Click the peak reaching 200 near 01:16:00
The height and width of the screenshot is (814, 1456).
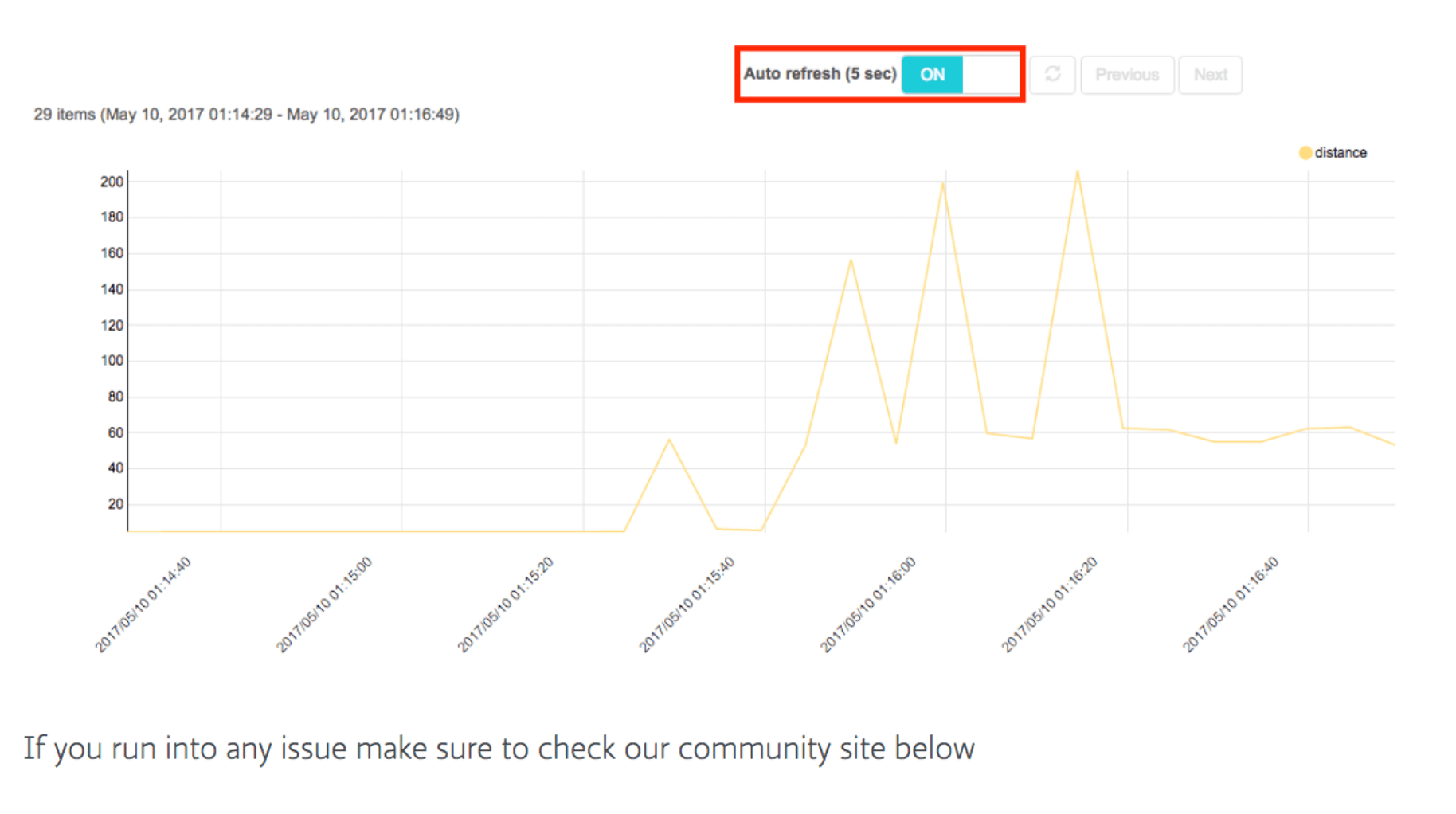point(941,182)
